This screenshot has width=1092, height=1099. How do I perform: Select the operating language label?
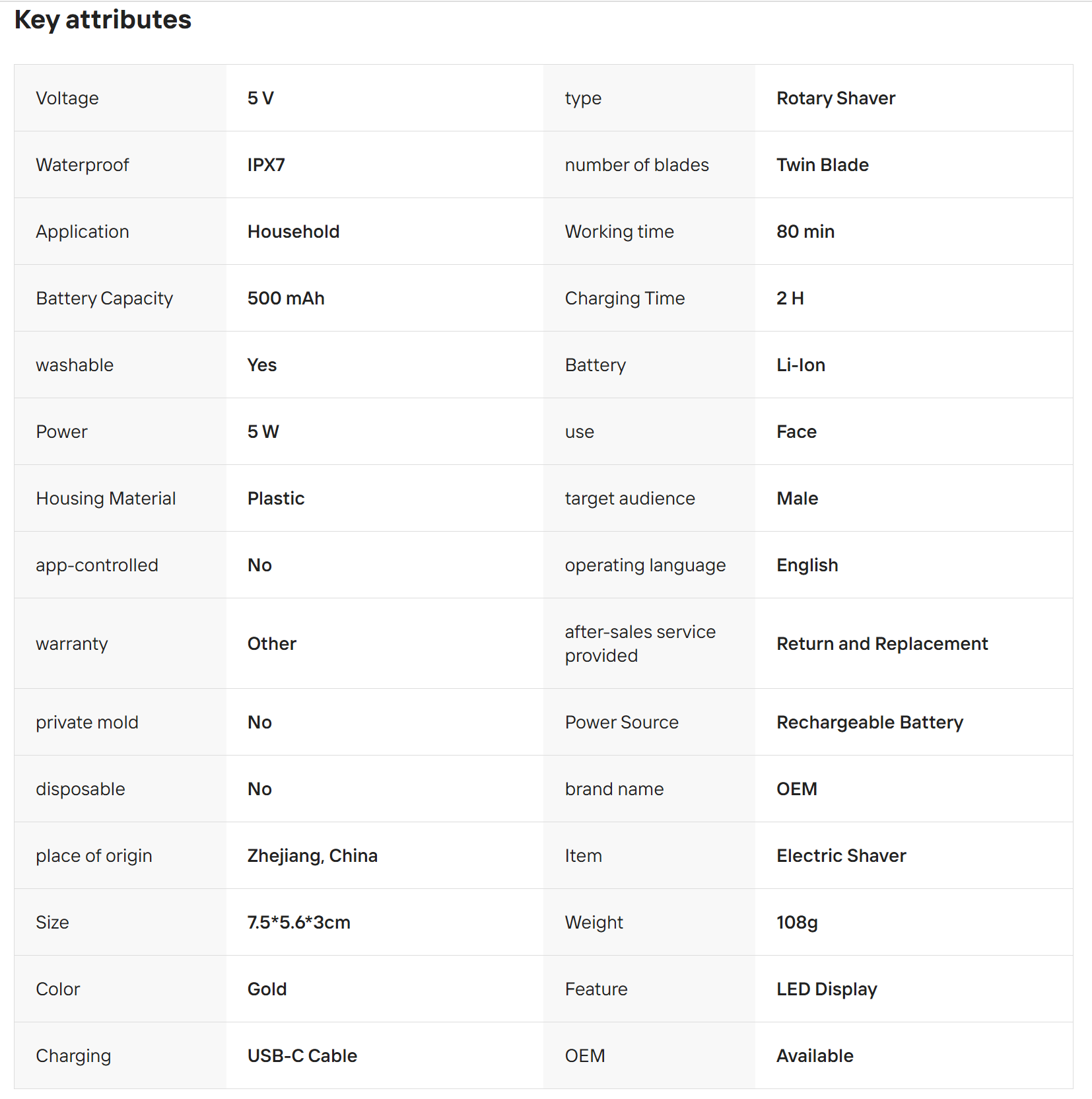tap(644, 565)
